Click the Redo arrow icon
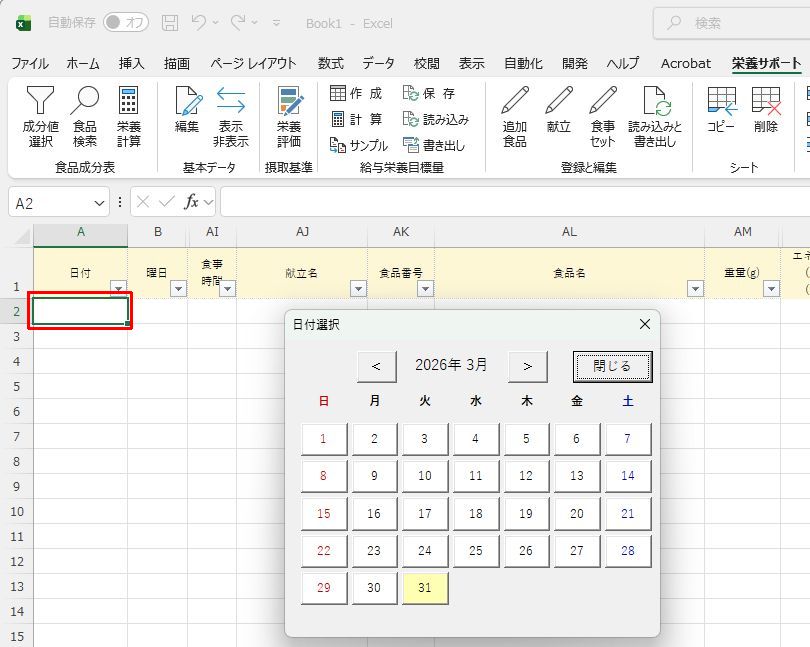Screen dimensions: 810x647 (x=238, y=22)
